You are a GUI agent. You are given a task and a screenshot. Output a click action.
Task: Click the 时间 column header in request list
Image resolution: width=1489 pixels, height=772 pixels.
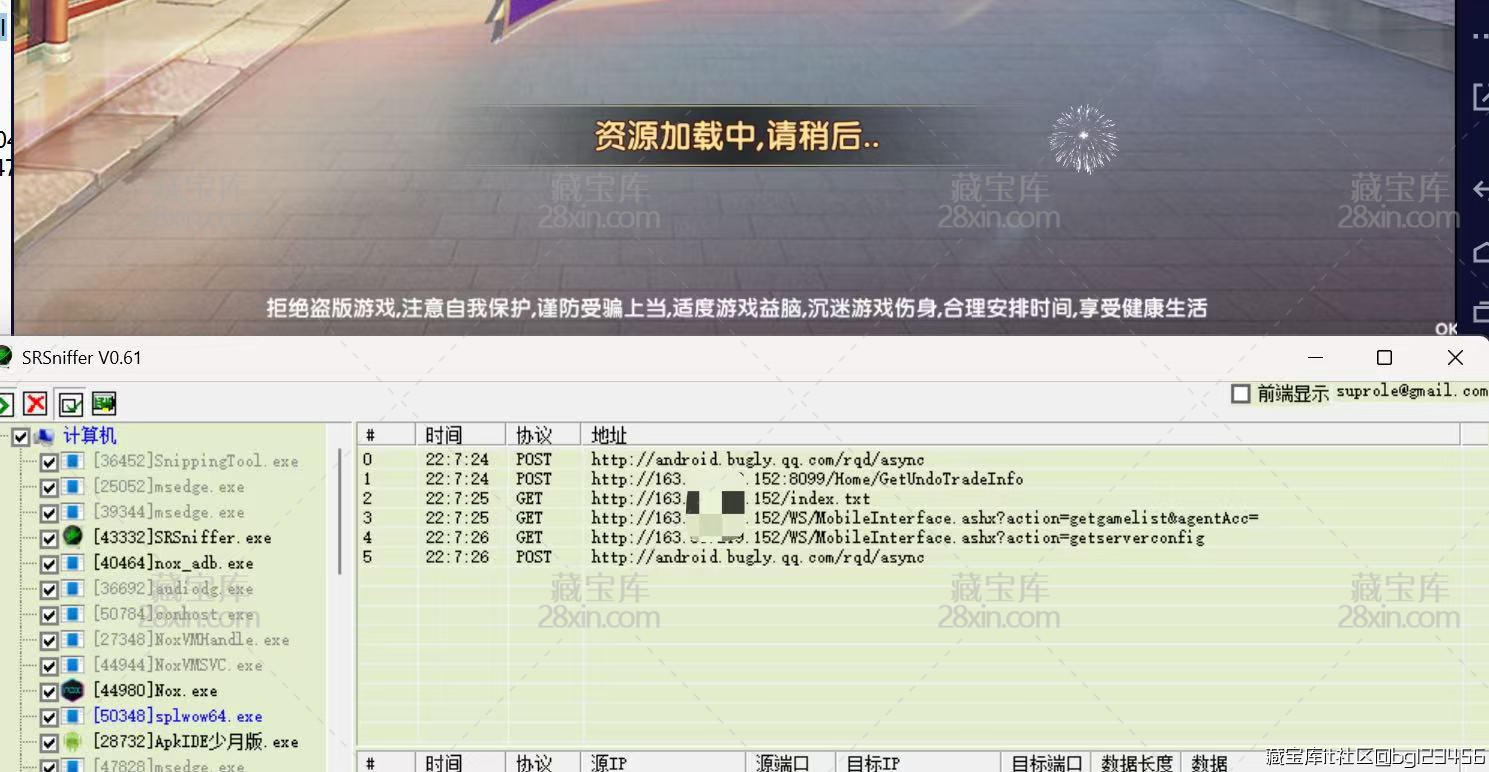tap(461, 435)
